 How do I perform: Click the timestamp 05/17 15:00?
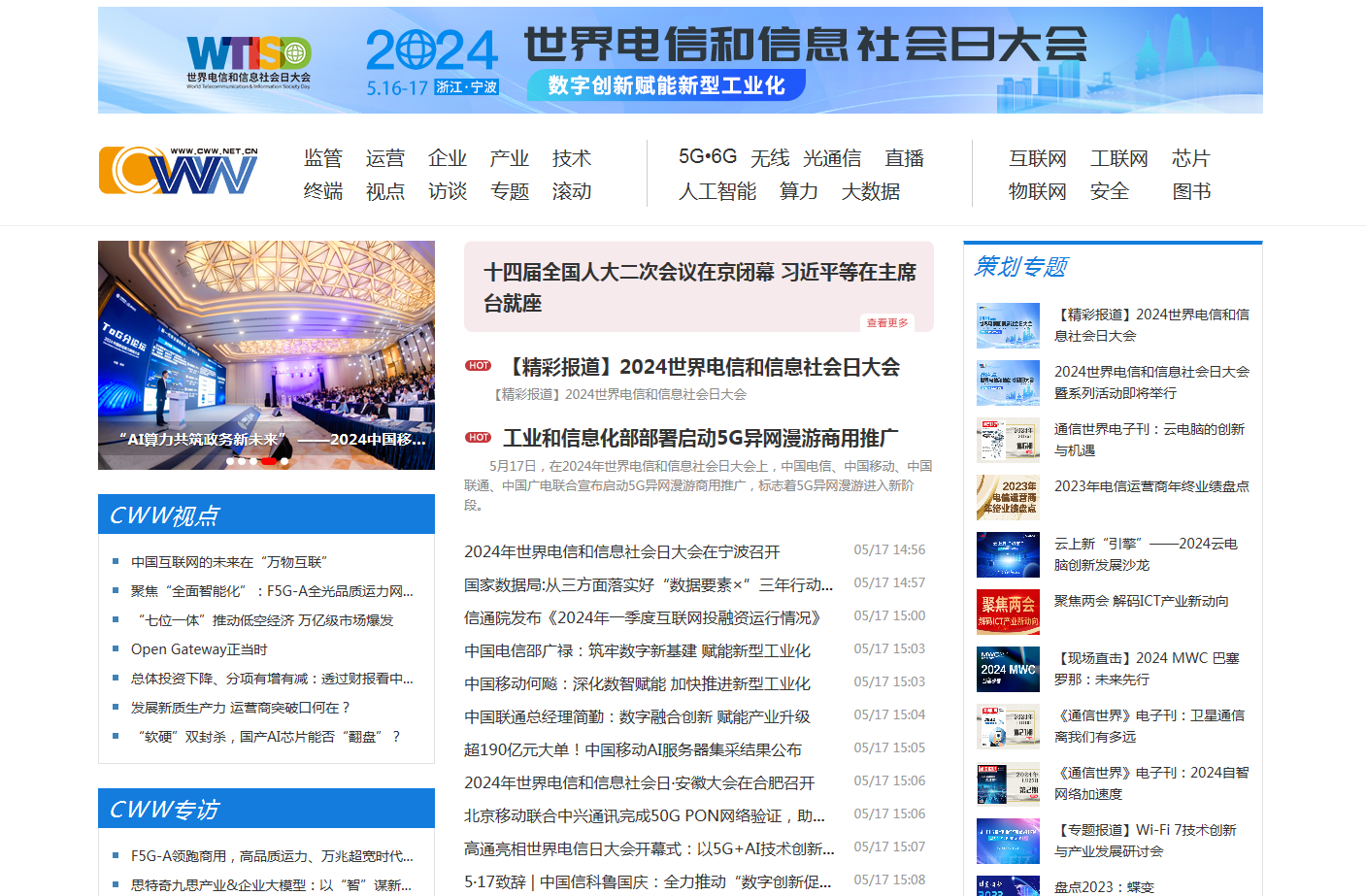[889, 615]
